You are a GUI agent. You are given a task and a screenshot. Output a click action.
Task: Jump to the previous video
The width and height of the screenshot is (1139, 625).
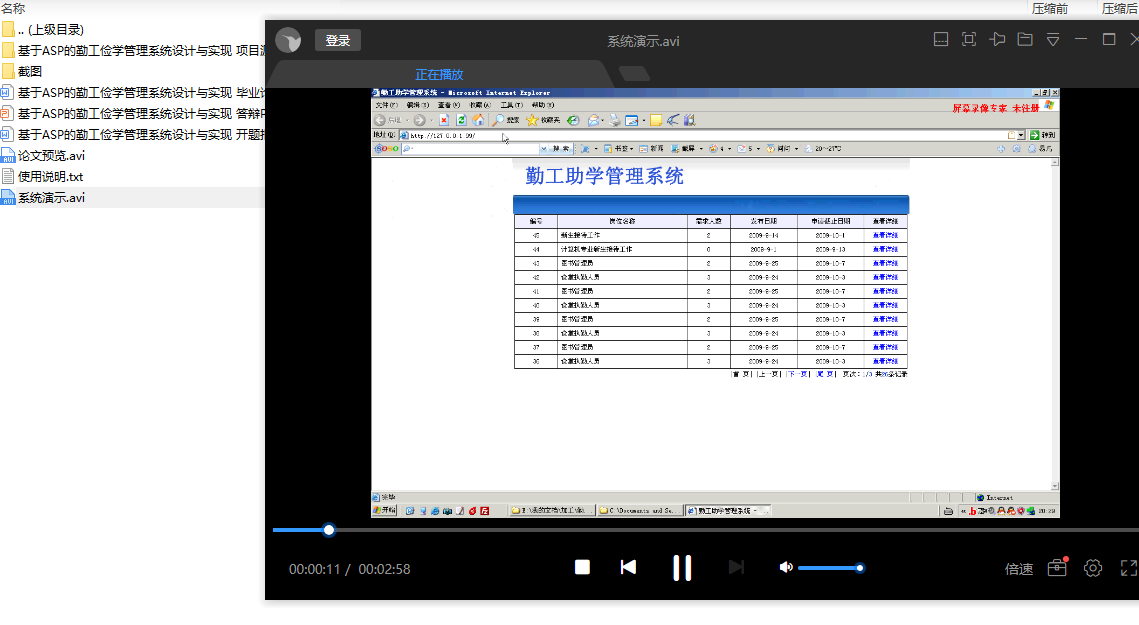click(x=628, y=567)
